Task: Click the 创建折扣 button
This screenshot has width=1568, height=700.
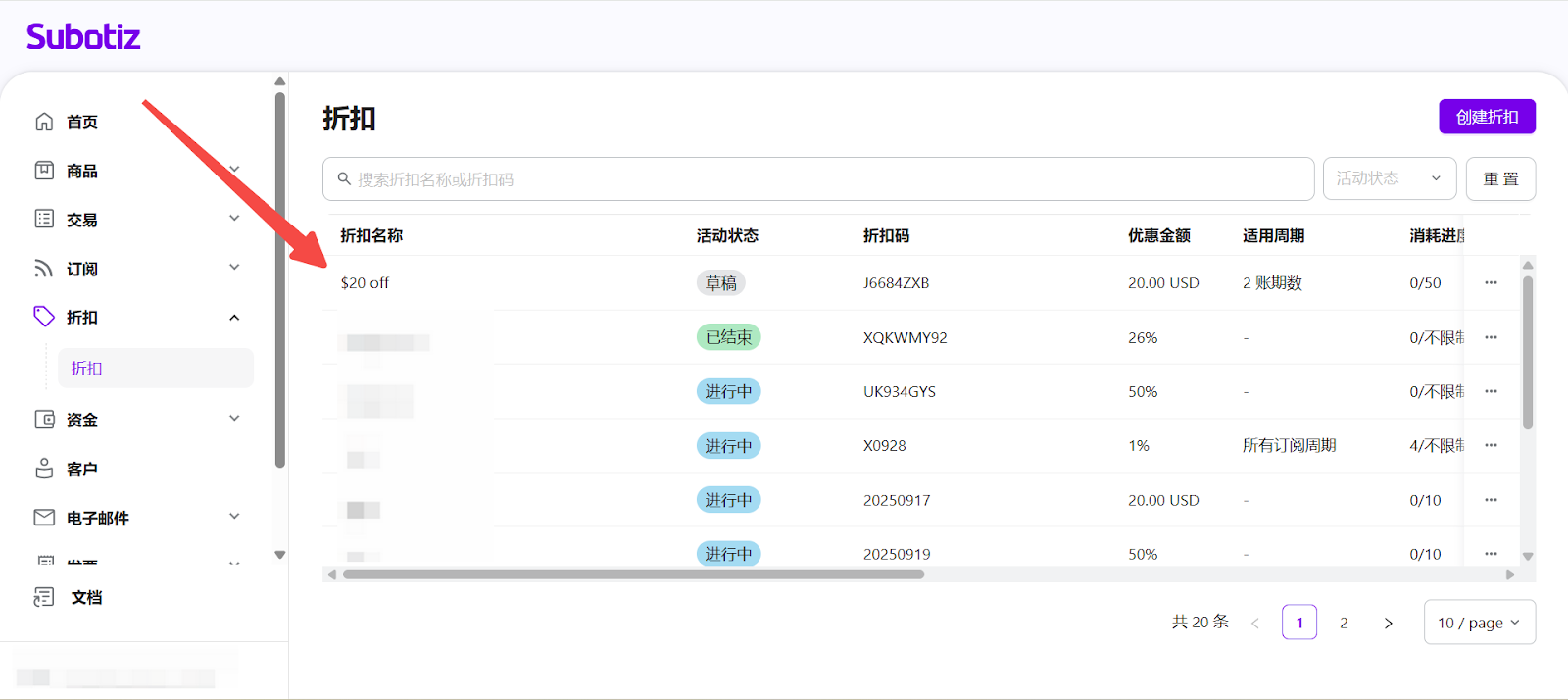Action: point(1487,117)
